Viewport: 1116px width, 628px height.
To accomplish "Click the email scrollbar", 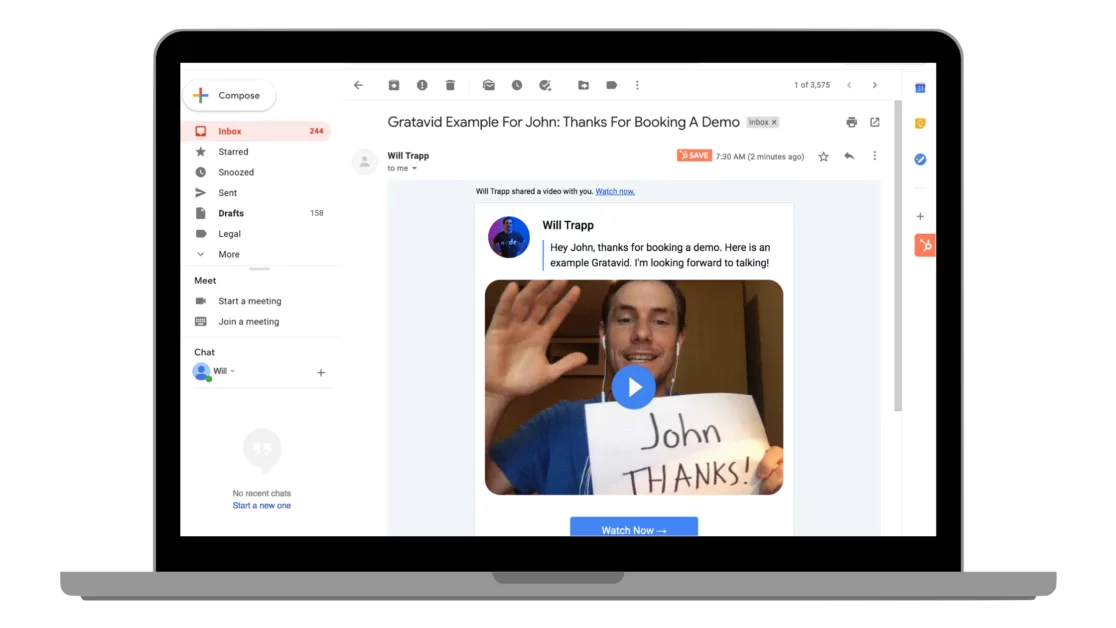I will point(898,256).
